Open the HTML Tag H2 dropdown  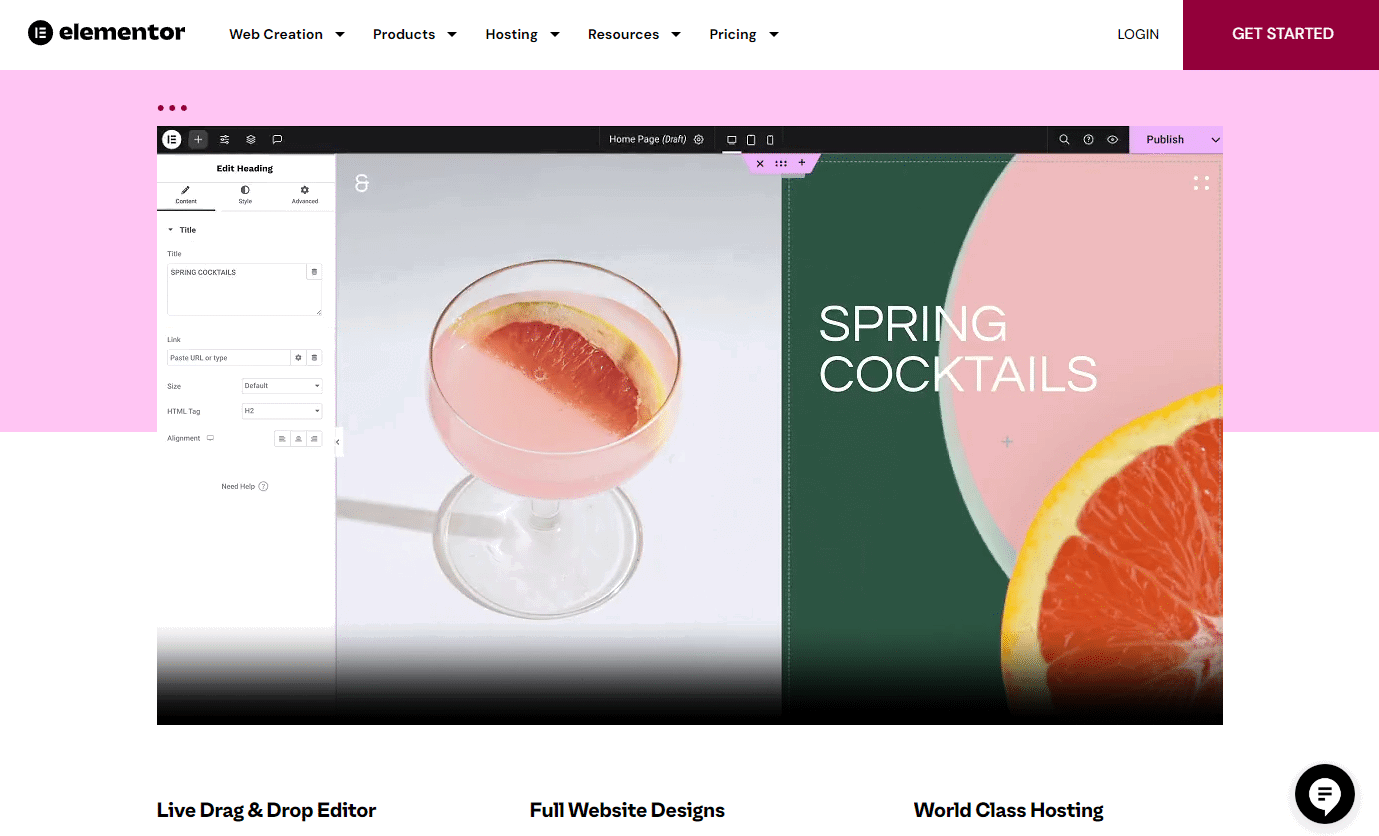(x=282, y=411)
